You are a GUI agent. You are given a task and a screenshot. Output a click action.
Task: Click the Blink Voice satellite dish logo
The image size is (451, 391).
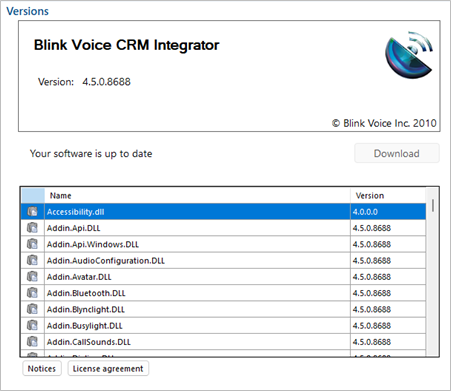click(409, 55)
